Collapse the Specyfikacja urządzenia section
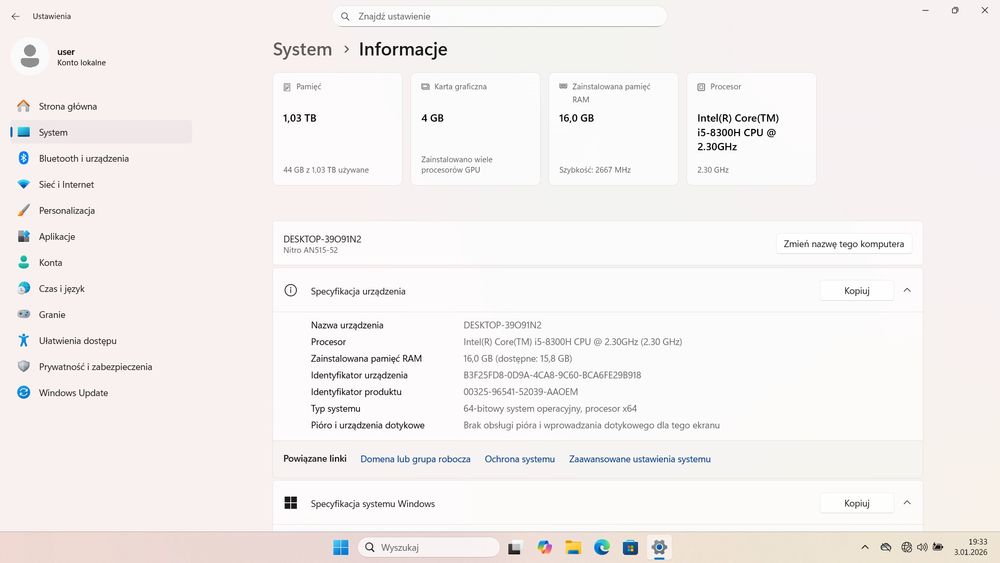This screenshot has width=1000, height=563. click(907, 291)
